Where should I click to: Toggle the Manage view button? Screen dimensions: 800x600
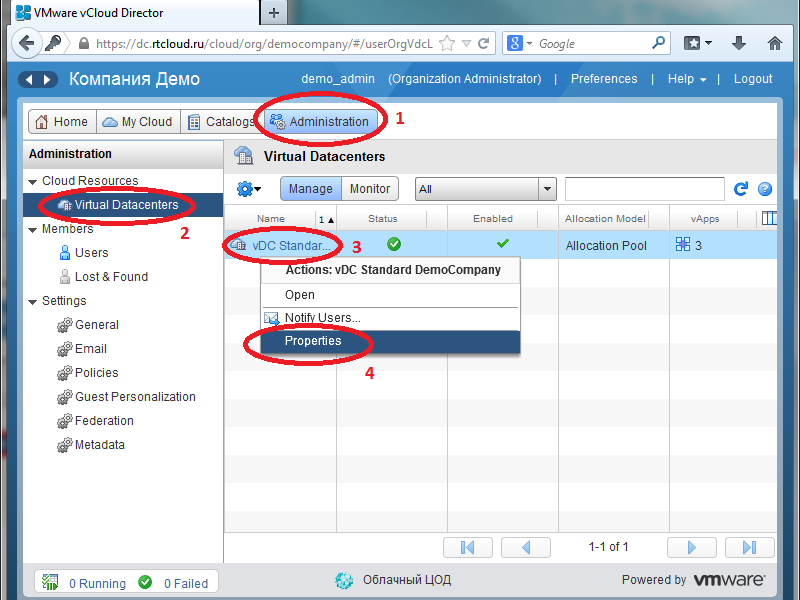[311, 189]
